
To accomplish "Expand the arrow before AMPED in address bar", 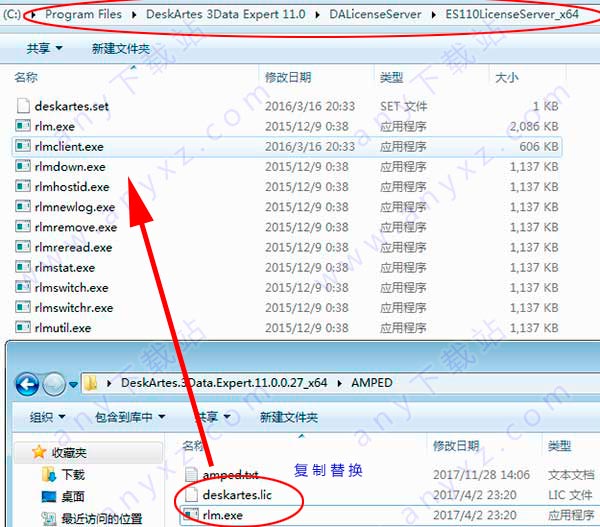I will click(x=339, y=383).
